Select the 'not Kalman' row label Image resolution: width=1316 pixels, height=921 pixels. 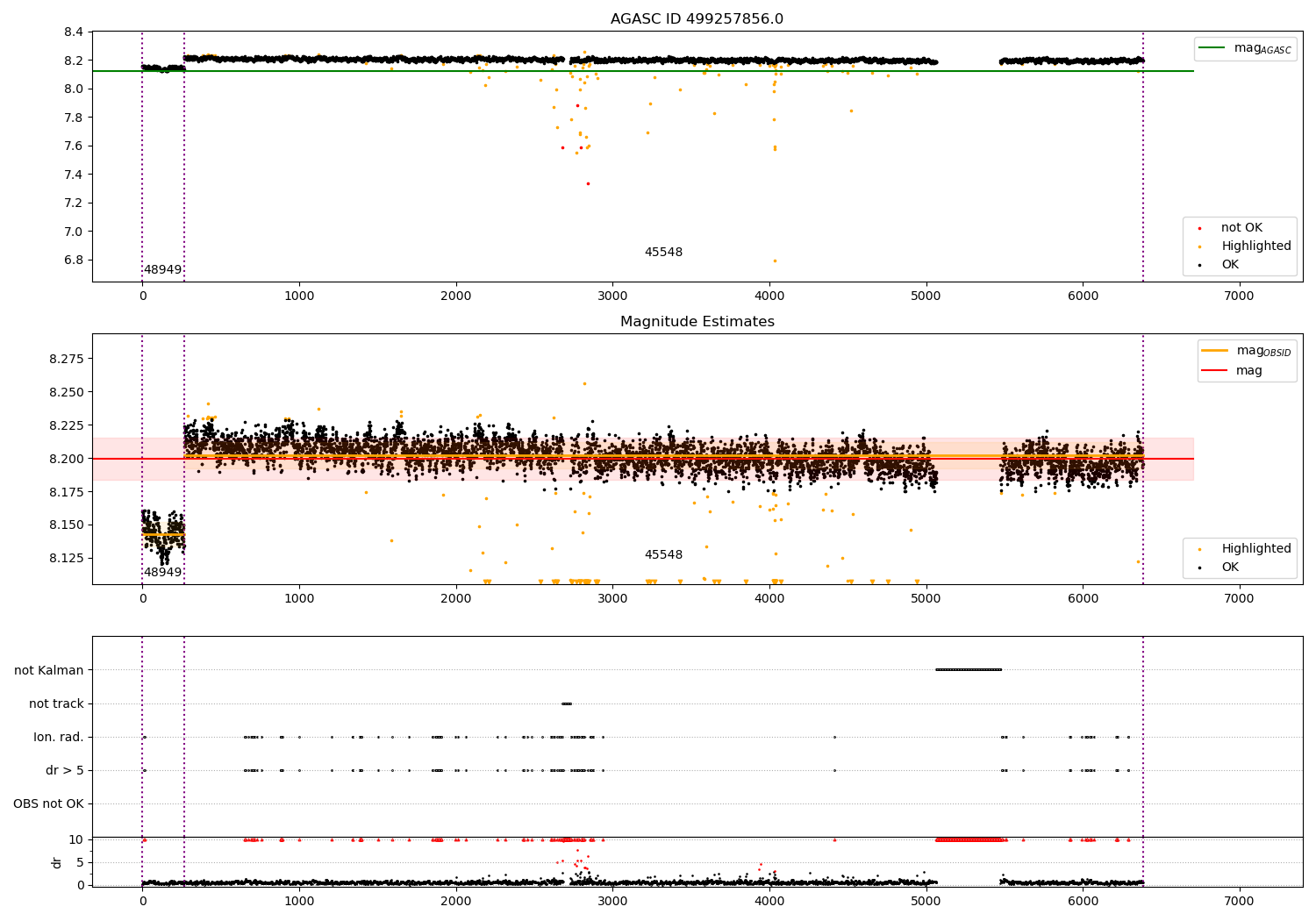49,670
